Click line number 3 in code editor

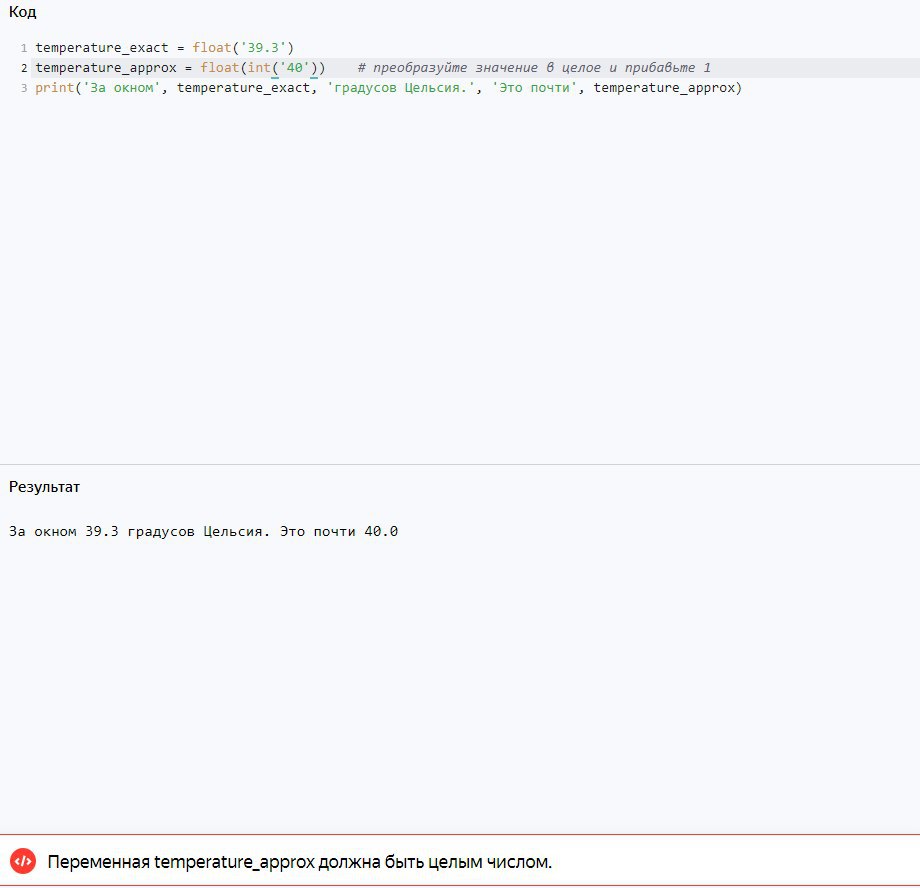tap(24, 88)
